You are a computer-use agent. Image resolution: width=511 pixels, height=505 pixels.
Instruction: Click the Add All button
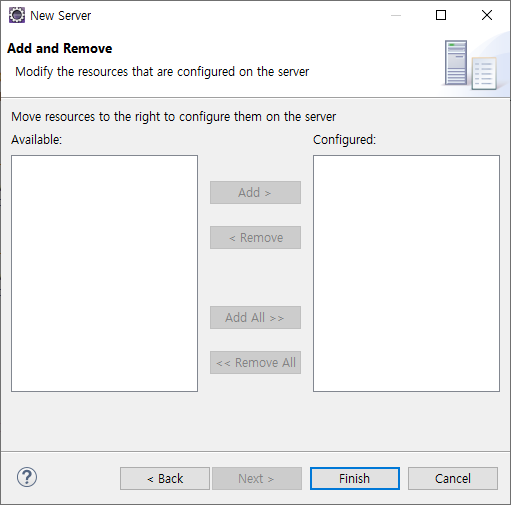point(255,317)
